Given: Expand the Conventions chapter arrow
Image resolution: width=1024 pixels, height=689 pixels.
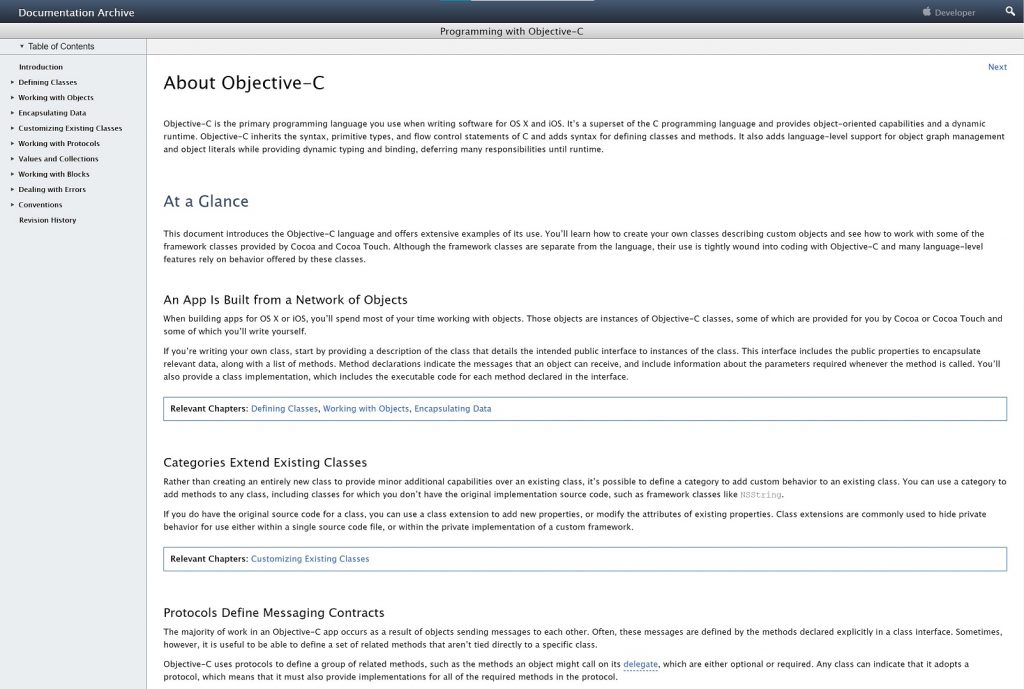Looking at the screenshot, I should click(12, 205).
